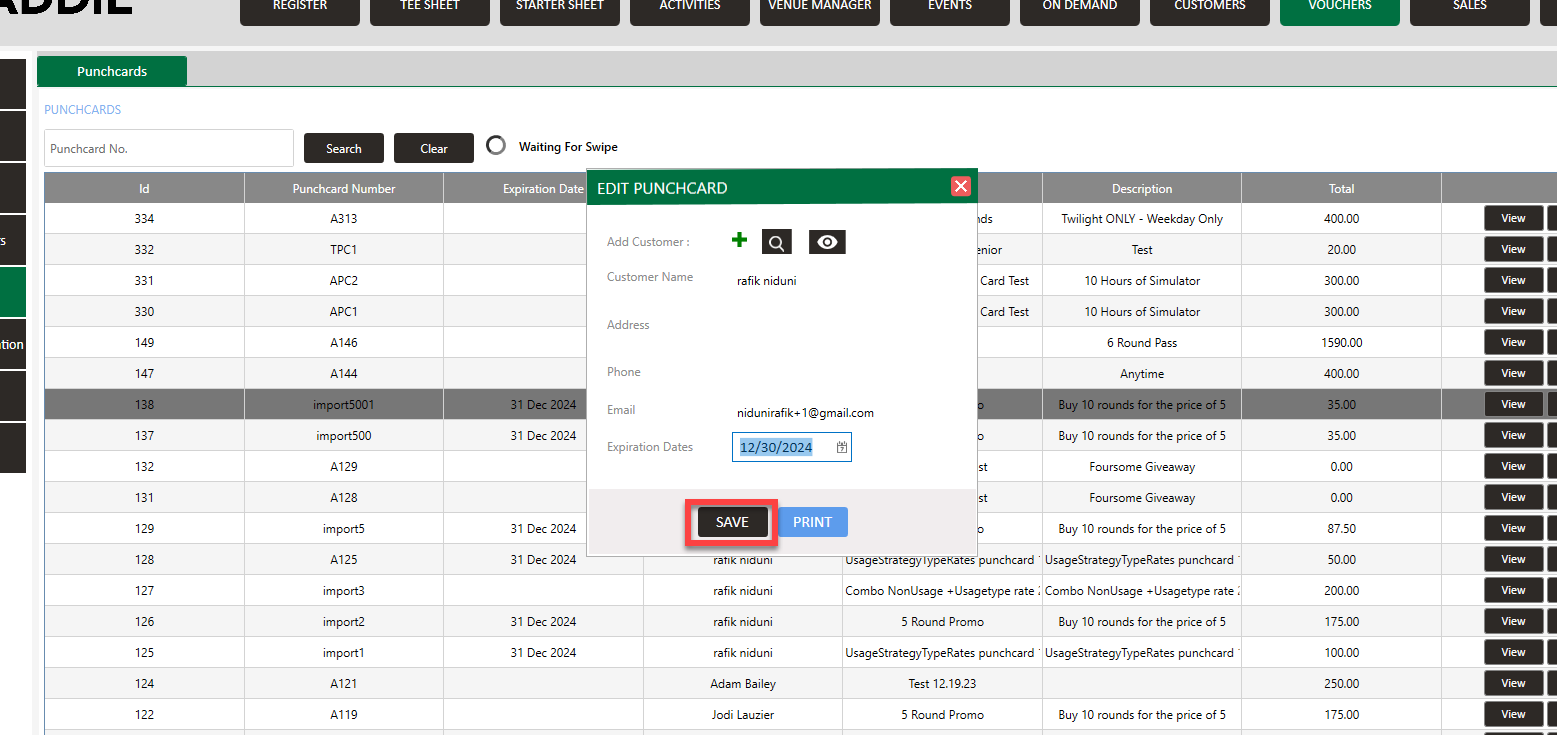Click the magnifying glass search customer icon
This screenshot has height=735, width=1557.
[x=777, y=242]
